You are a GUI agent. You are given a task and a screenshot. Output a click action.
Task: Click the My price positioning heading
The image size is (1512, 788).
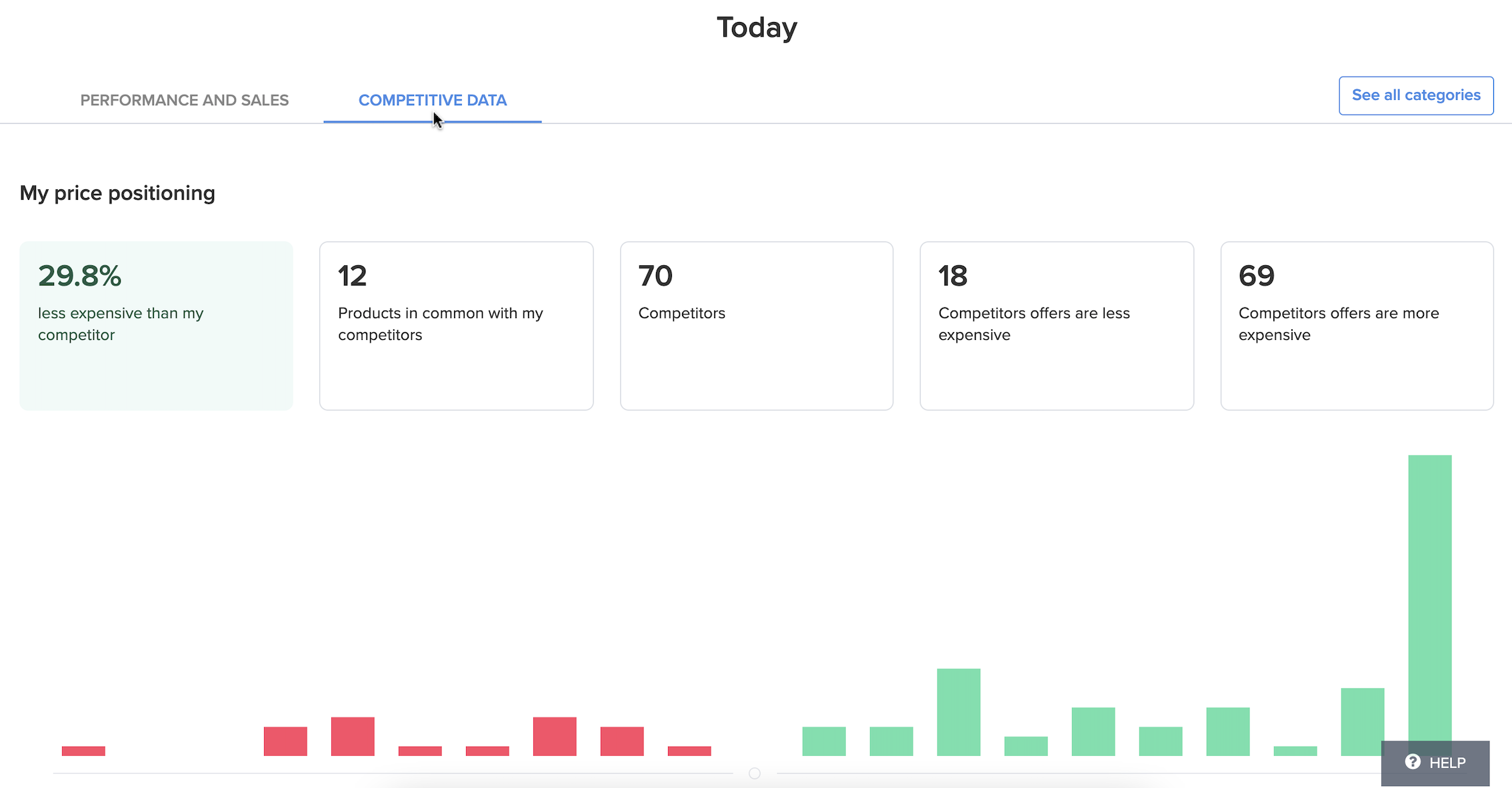[x=117, y=193]
